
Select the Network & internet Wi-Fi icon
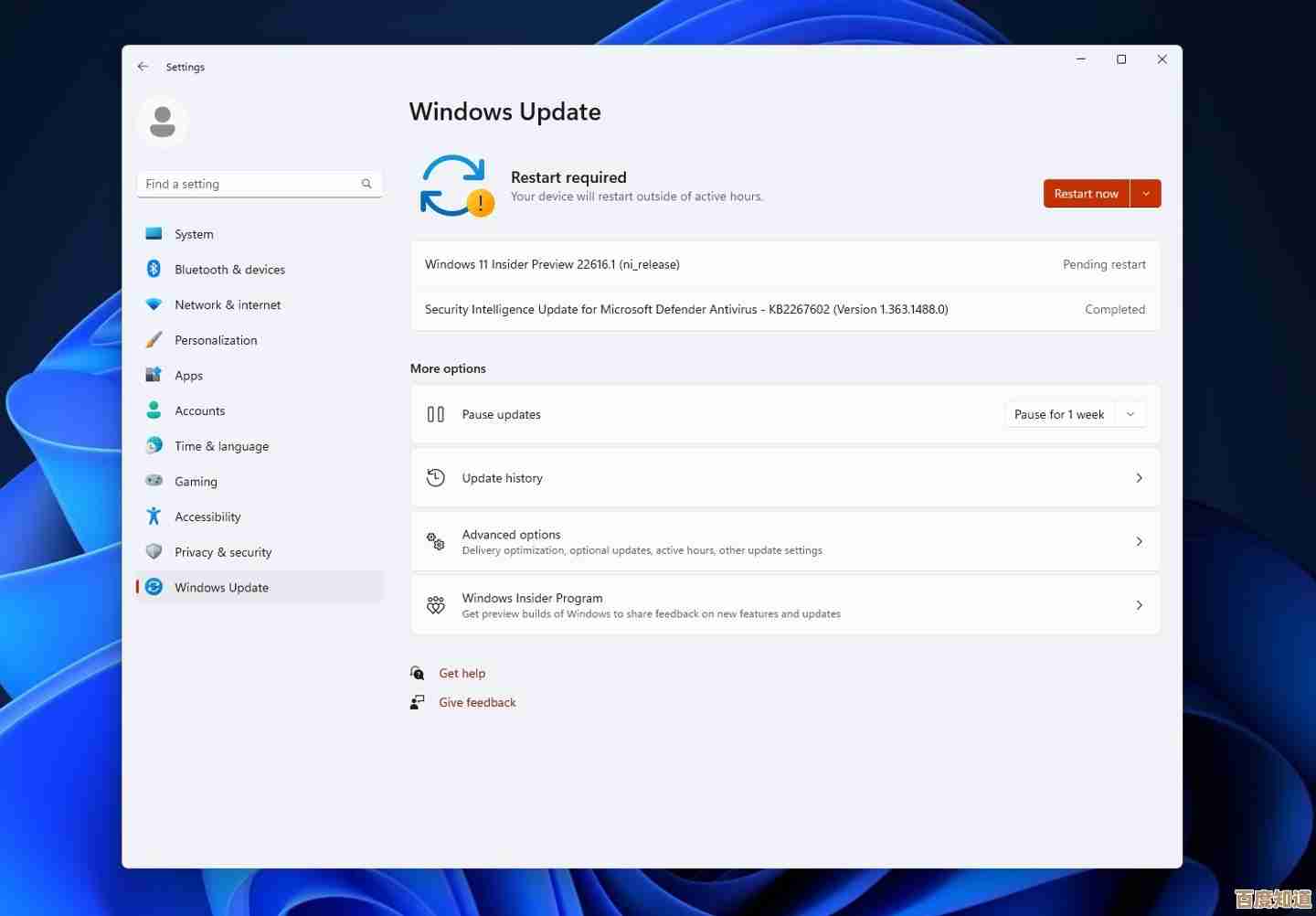click(x=154, y=304)
